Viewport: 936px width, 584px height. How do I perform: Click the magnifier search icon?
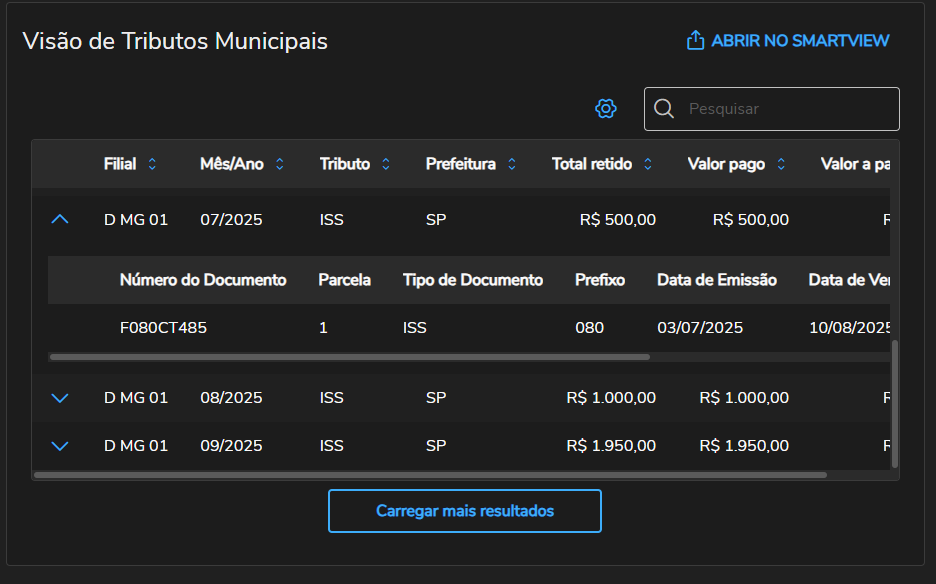click(663, 109)
